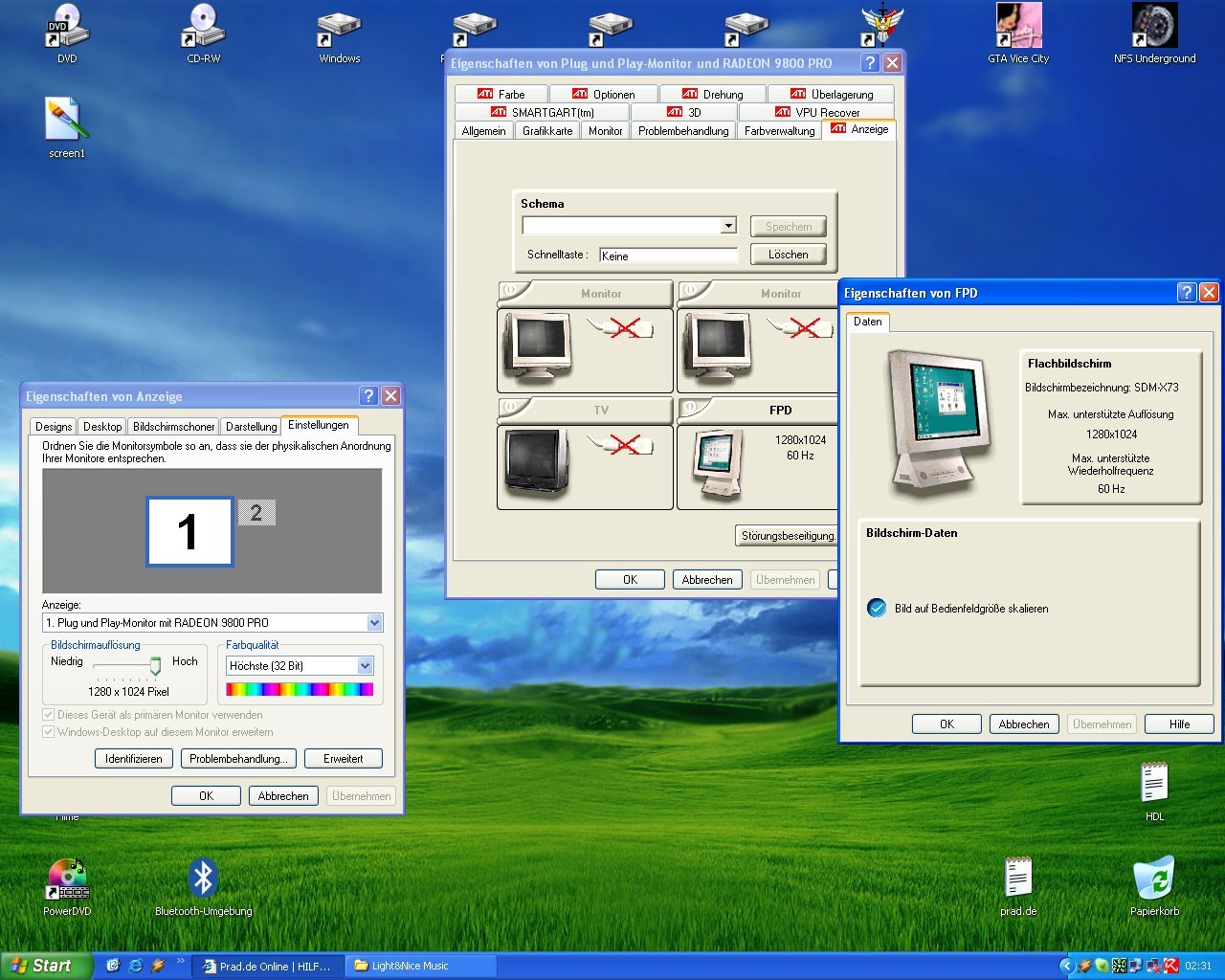This screenshot has height=980, width=1225.
Task: Expand the Schema dropdown list
Action: coord(728,226)
